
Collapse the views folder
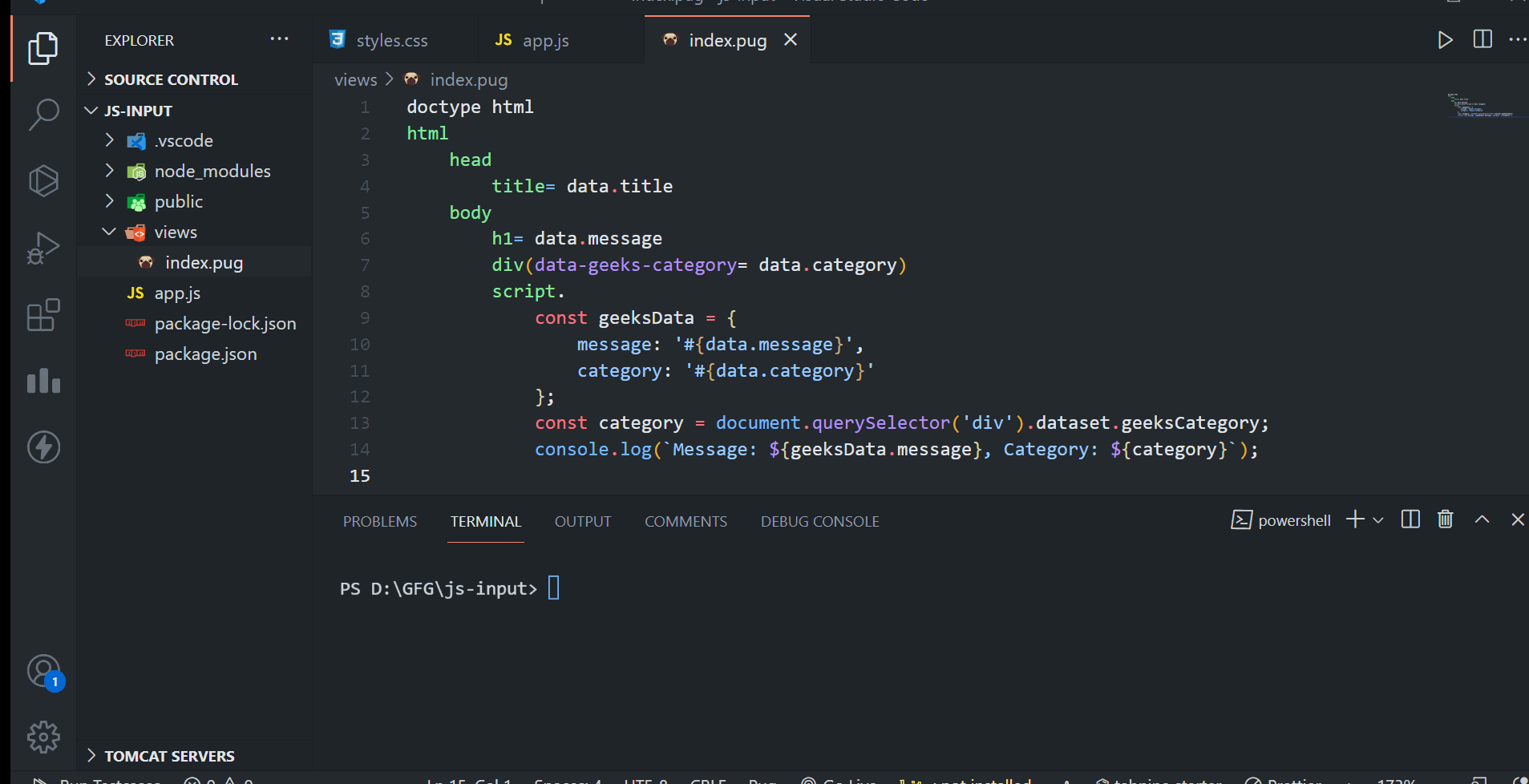(110, 232)
